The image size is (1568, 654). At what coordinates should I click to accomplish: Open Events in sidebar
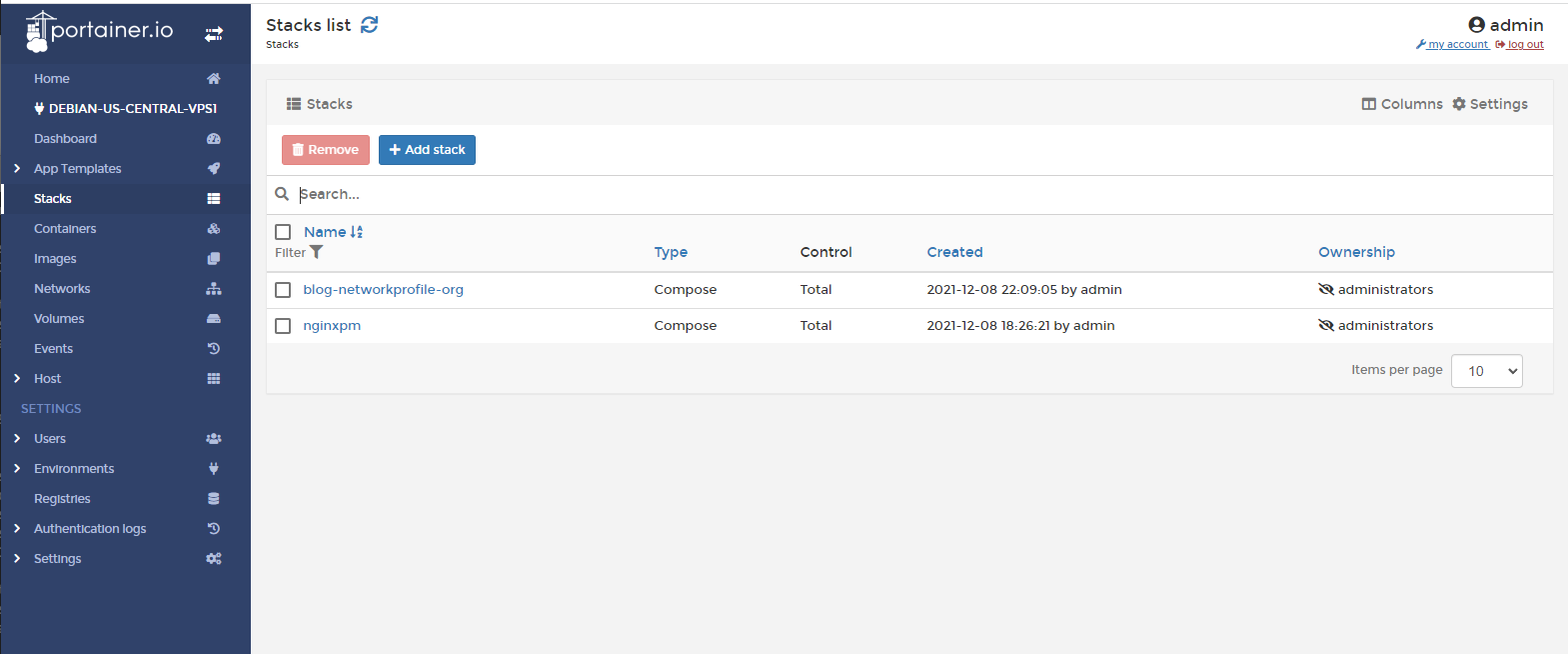53,349
